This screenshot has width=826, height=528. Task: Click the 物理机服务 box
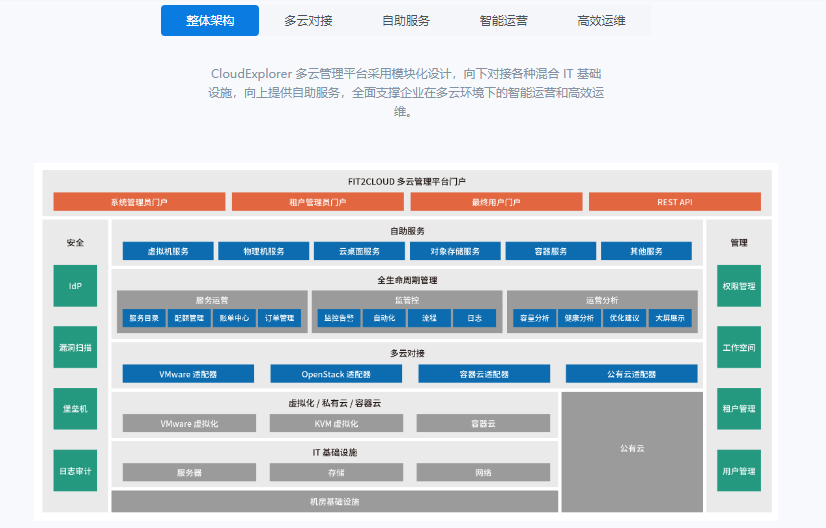[263, 251]
